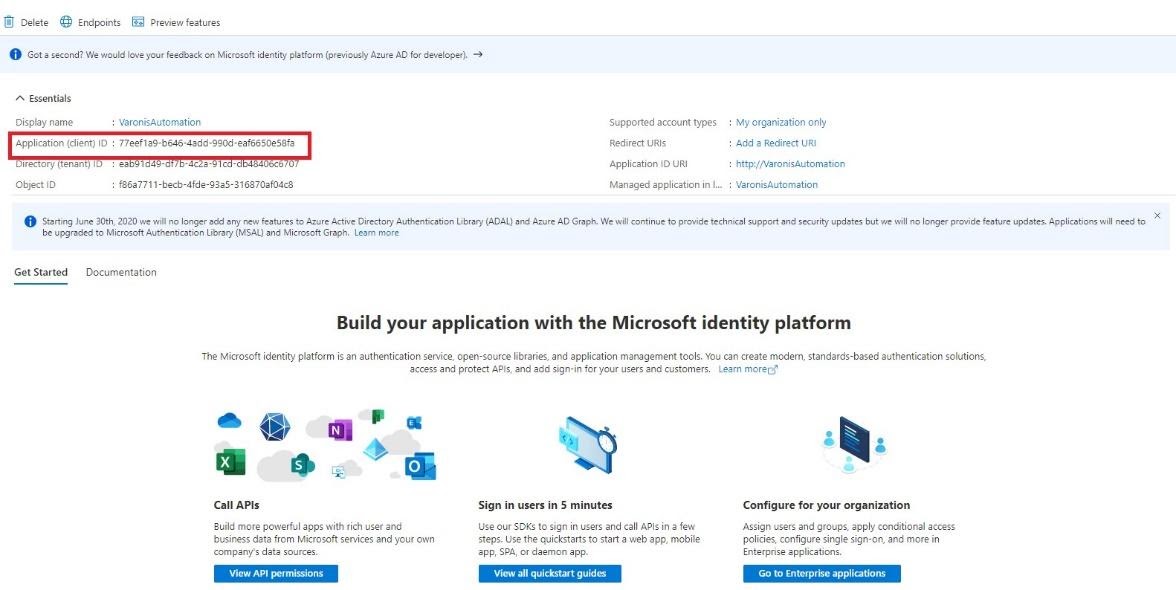
Task: Click the sign-in stopwatch illustration
Action: (x=587, y=444)
